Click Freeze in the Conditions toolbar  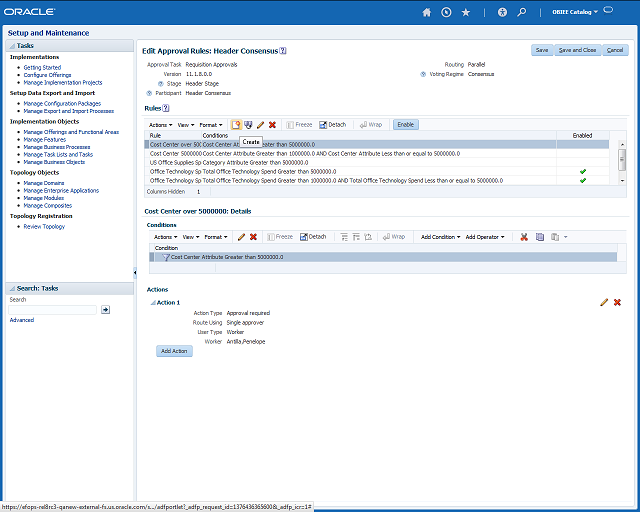(x=280, y=237)
